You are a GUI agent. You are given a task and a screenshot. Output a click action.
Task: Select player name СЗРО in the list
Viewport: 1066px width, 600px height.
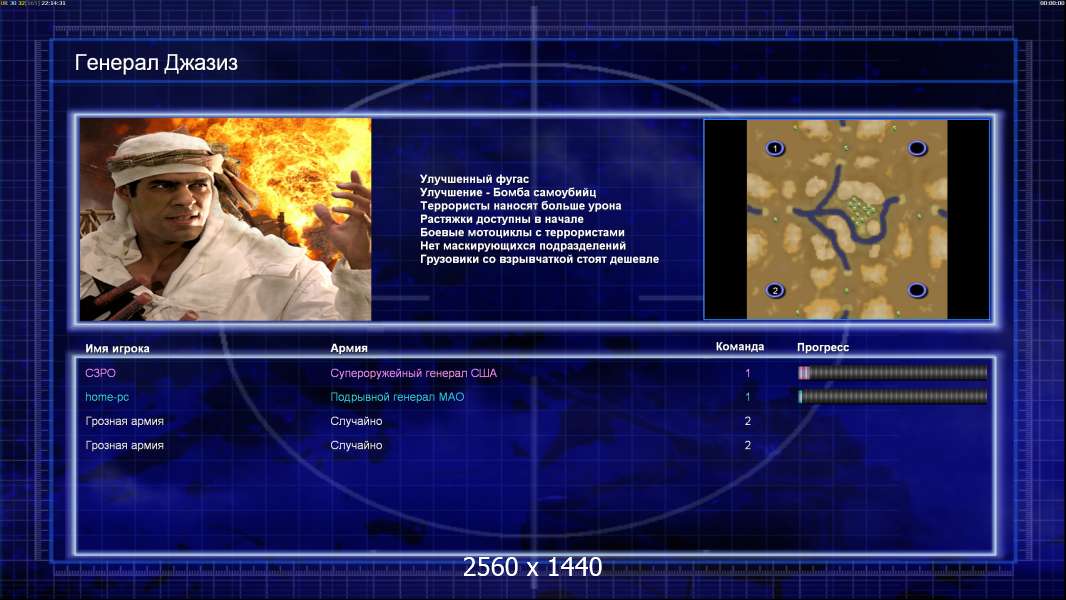click(100, 373)
